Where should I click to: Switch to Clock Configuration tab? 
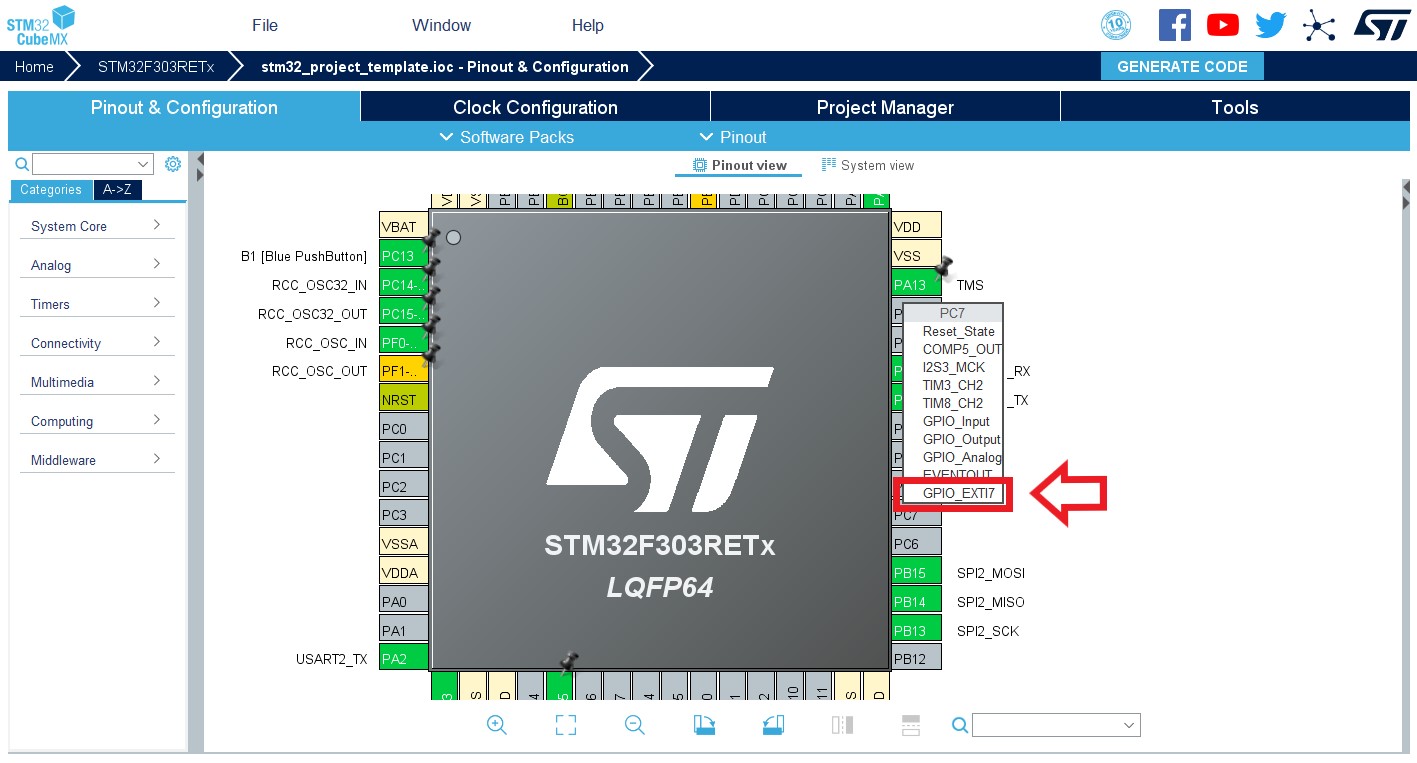click(535, 107)
